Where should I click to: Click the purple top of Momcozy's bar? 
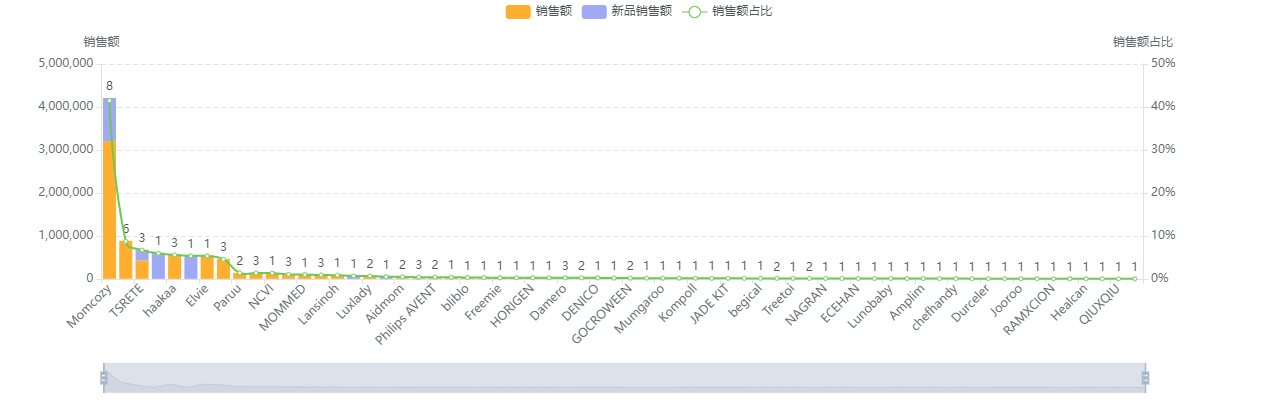coord(109,119)
